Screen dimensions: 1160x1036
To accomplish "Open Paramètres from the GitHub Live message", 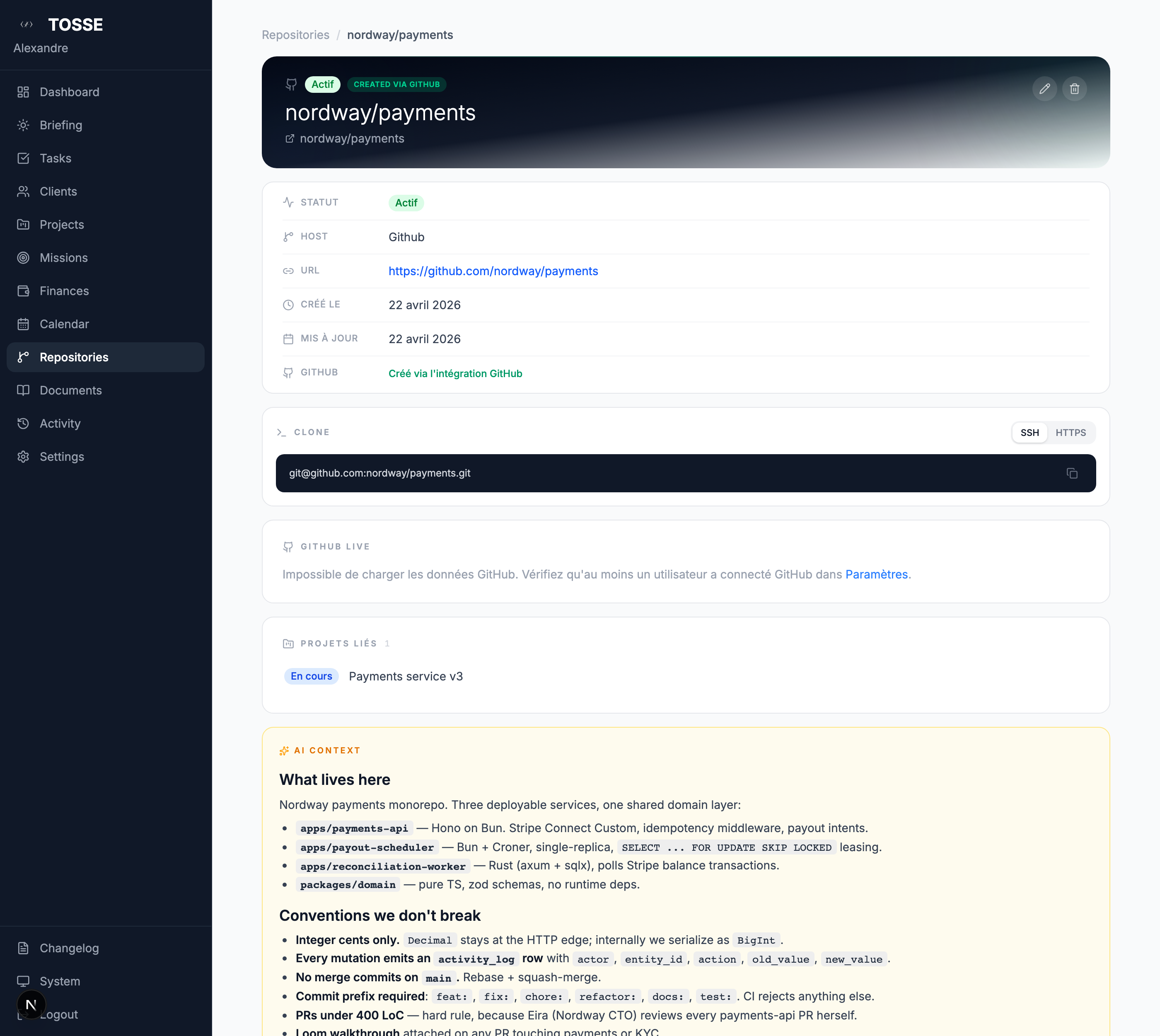I will tap(877, 574).
